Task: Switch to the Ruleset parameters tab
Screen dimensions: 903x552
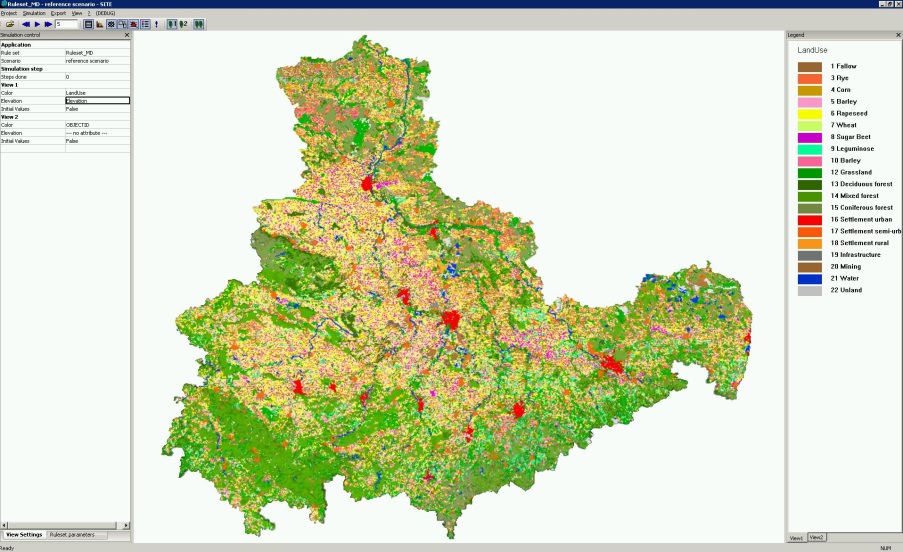Action: point(72,535)
